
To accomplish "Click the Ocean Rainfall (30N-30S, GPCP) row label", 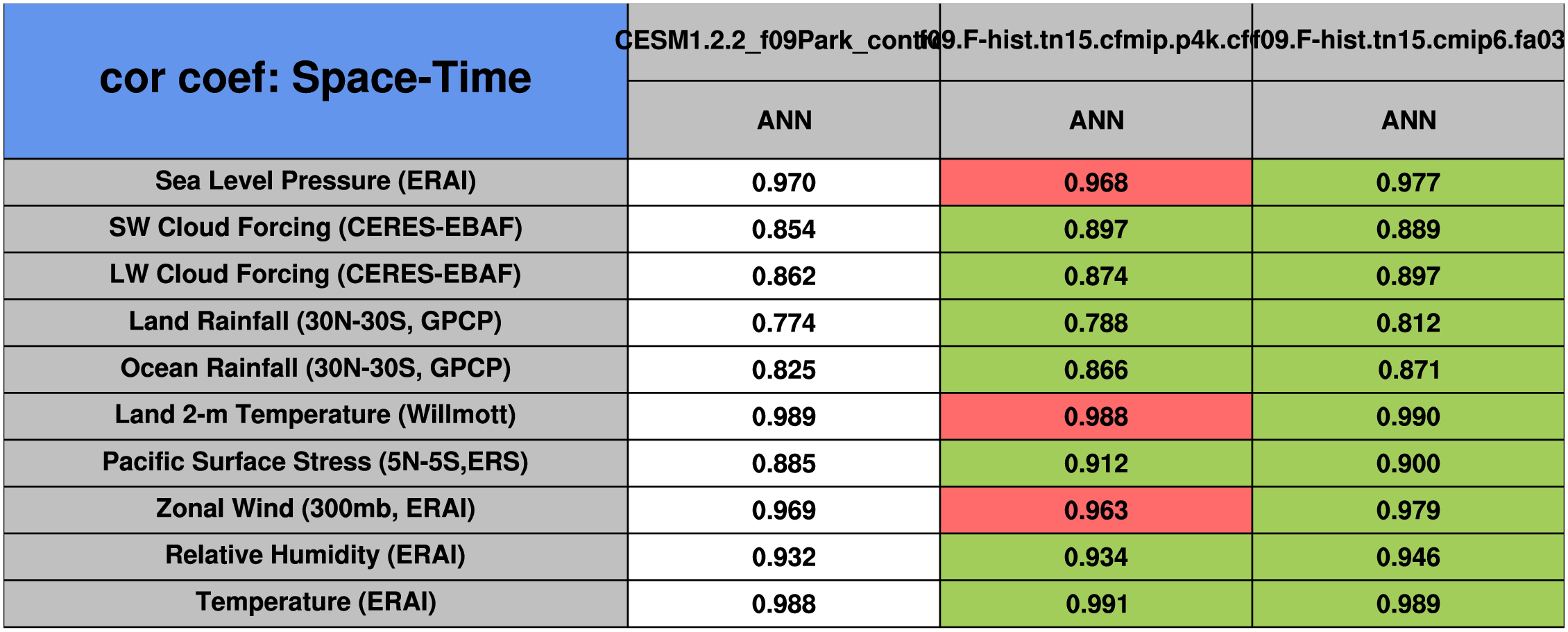I will tap(316, 368).
